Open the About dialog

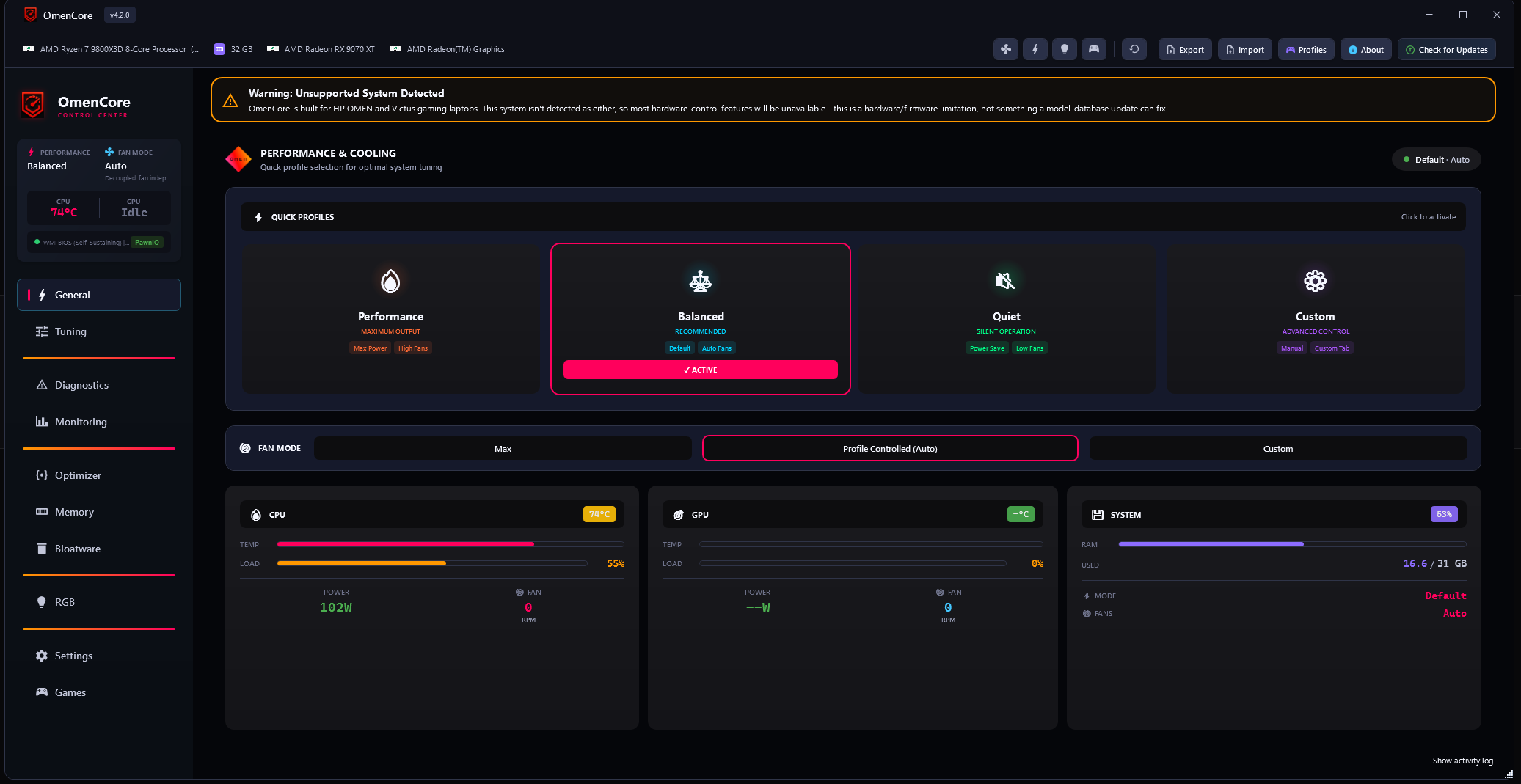1365,50
